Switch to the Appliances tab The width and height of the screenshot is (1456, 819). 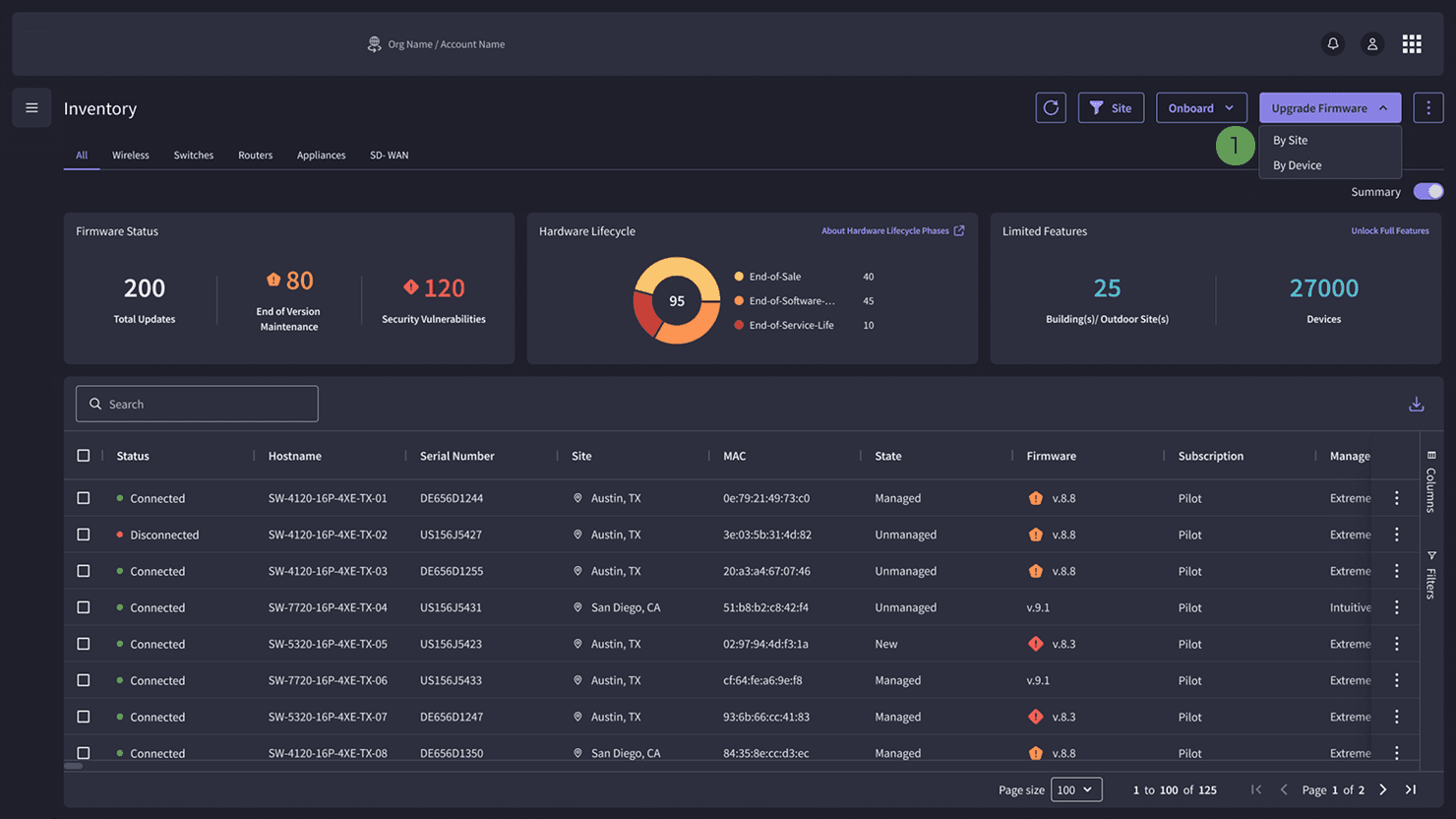tap(322, 155)
